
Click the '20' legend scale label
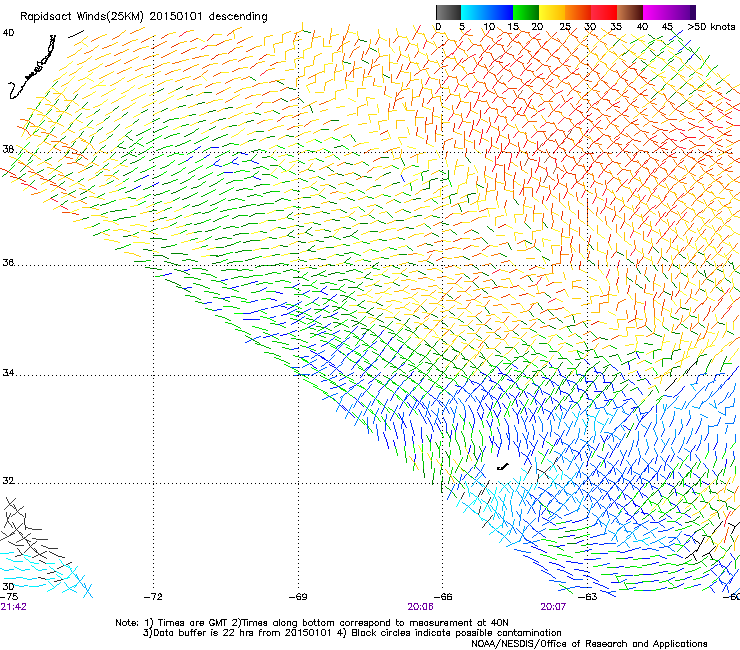[537, 26]
